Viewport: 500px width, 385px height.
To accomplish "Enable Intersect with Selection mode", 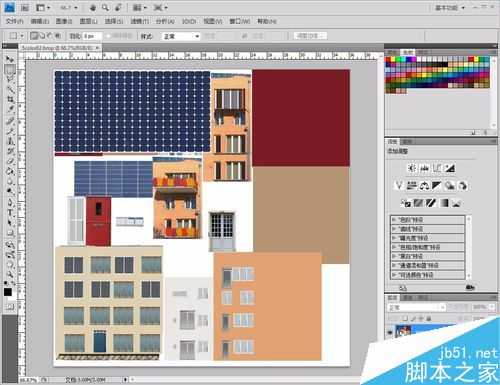I will click(x=58, y=35).
